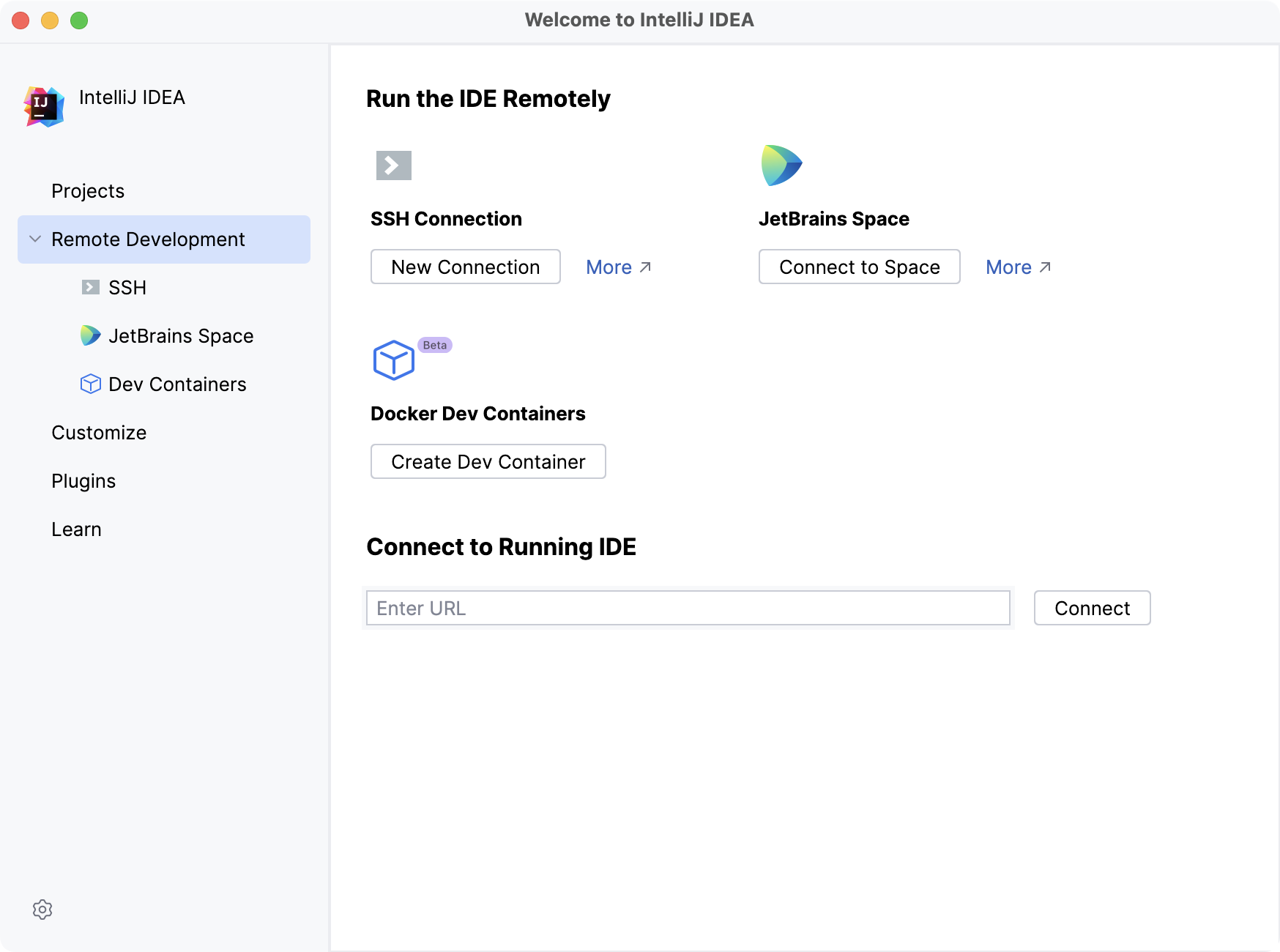
Task: Click the large JetBrains Space logo icon
Action: coord(781,165)
